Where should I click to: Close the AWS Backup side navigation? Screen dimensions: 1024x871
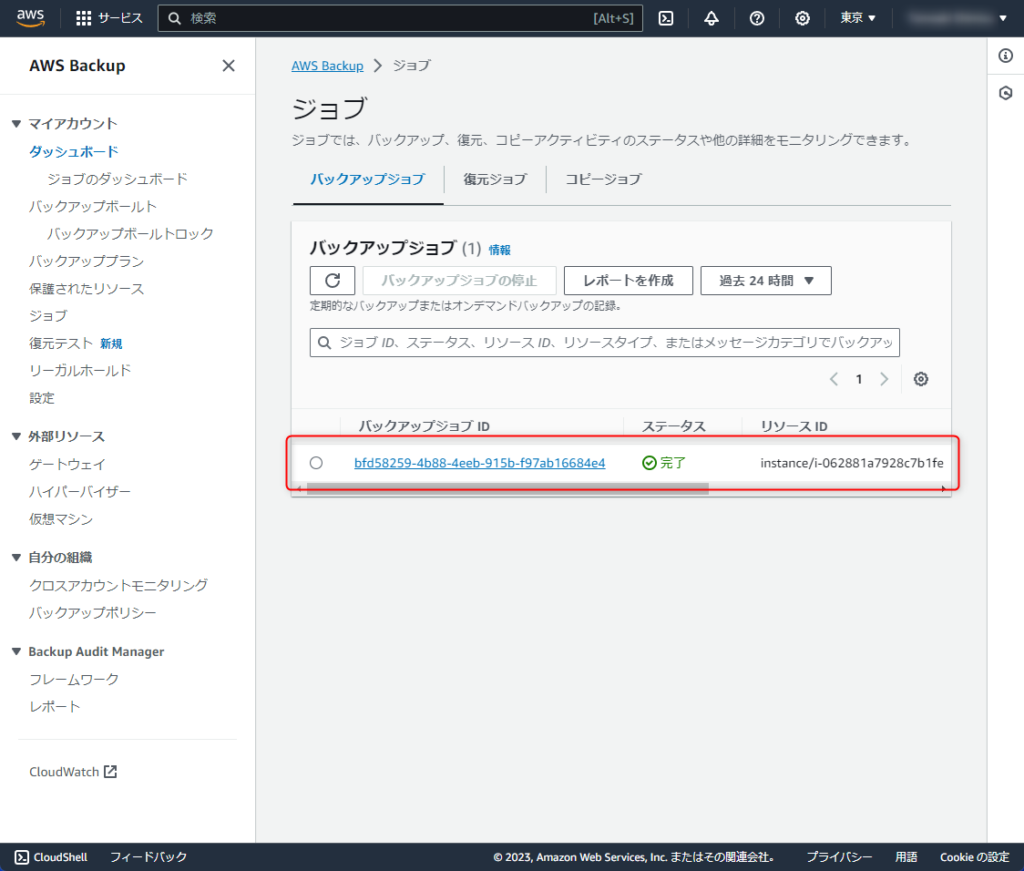[x=228, y=65]
